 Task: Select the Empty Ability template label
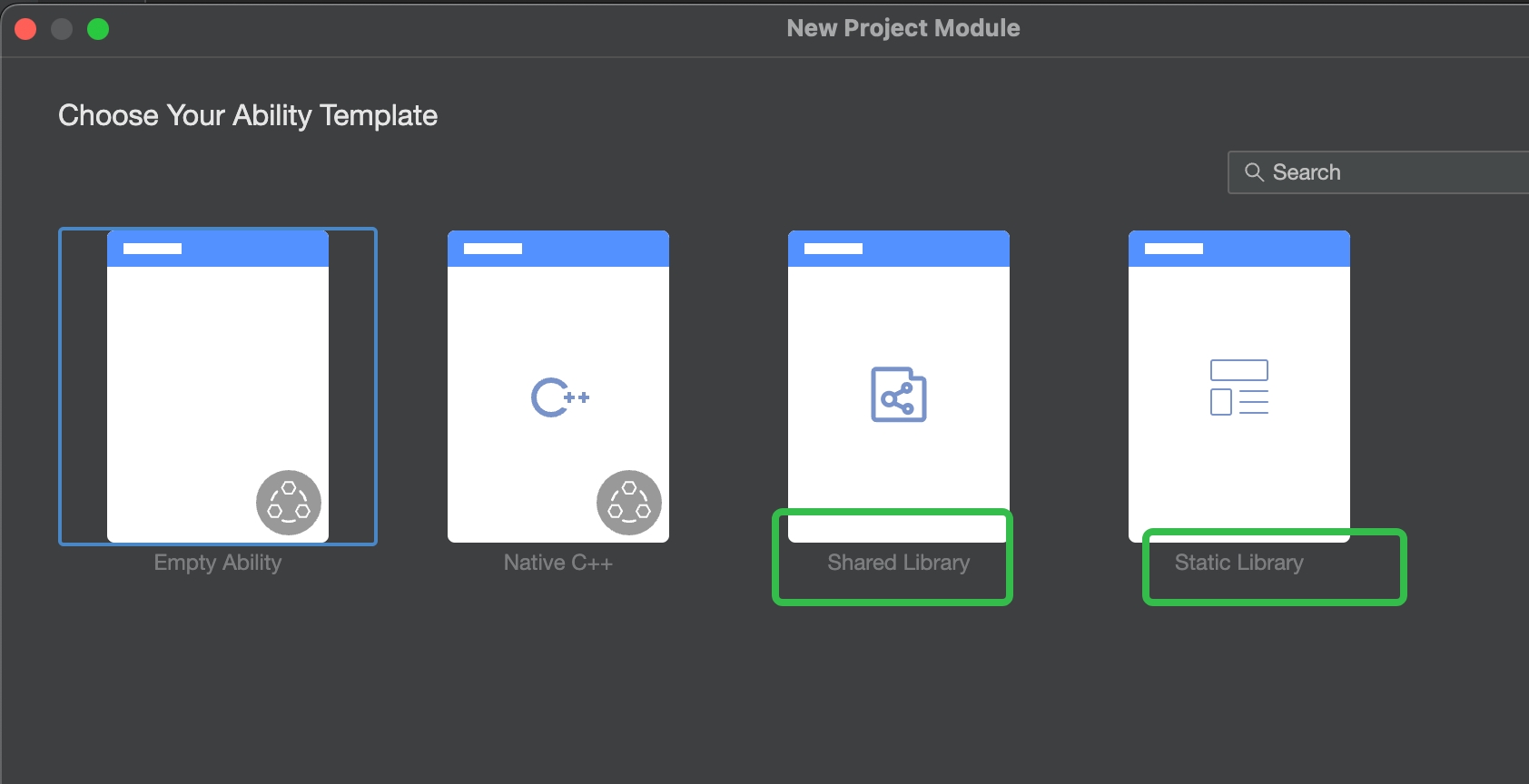[x=218, y=563]
